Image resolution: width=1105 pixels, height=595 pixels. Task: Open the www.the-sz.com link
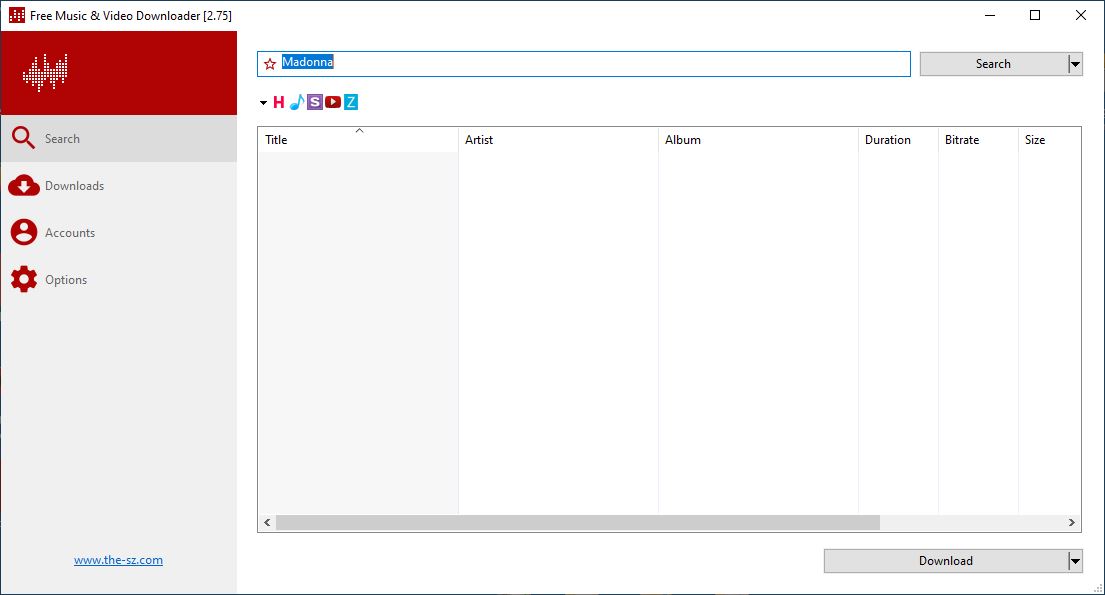coord(118,560)
